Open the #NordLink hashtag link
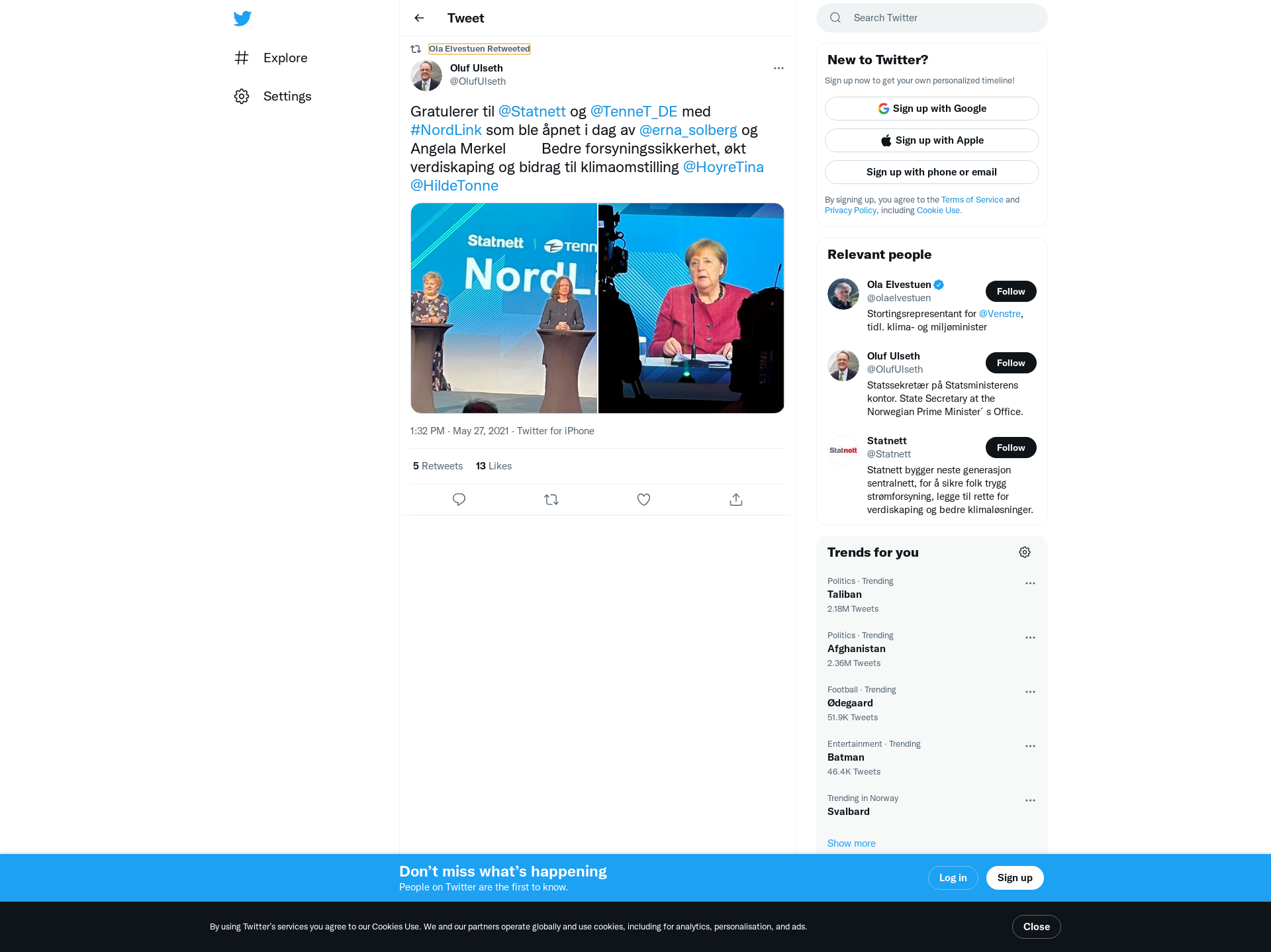Viewport: 1271px width, 952px height. [446, 130]
